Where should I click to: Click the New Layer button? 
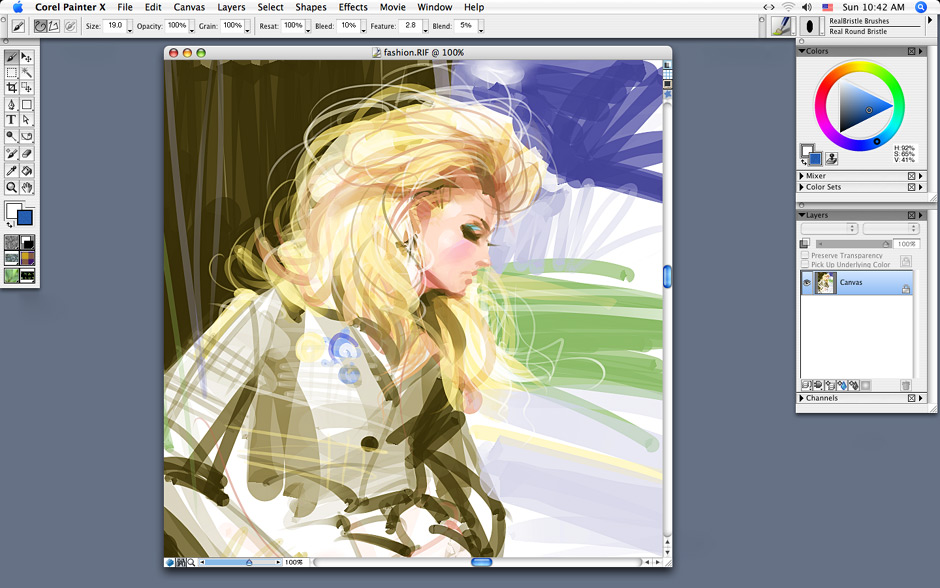point(830,385)
